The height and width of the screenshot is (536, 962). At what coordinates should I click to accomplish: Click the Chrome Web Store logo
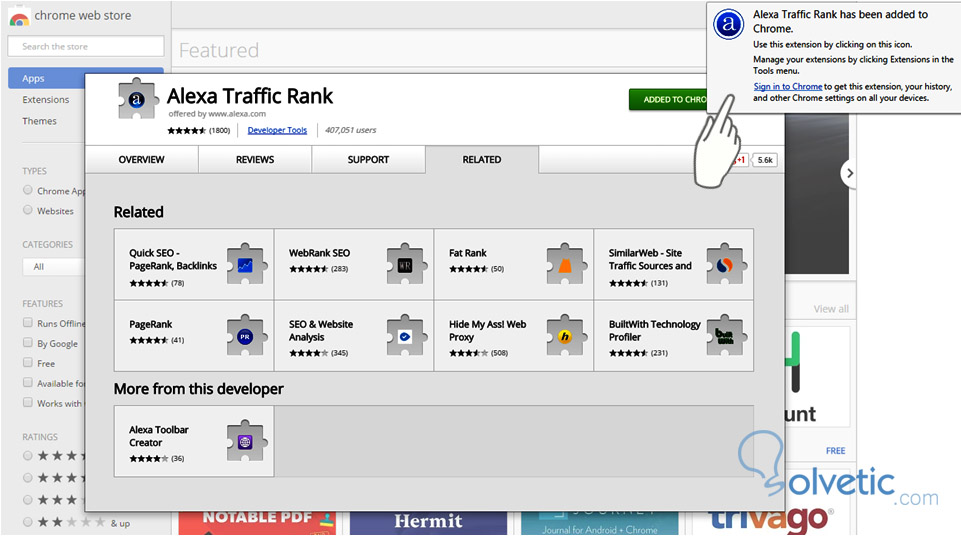coord(19,18)
